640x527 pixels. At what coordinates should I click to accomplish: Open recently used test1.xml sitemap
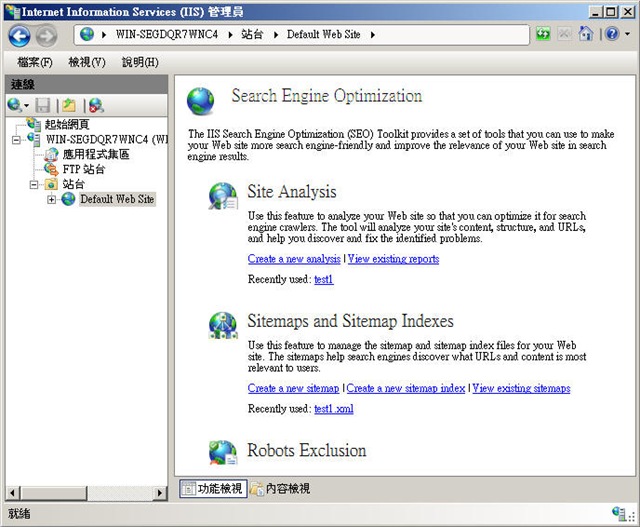click(334, 409)
